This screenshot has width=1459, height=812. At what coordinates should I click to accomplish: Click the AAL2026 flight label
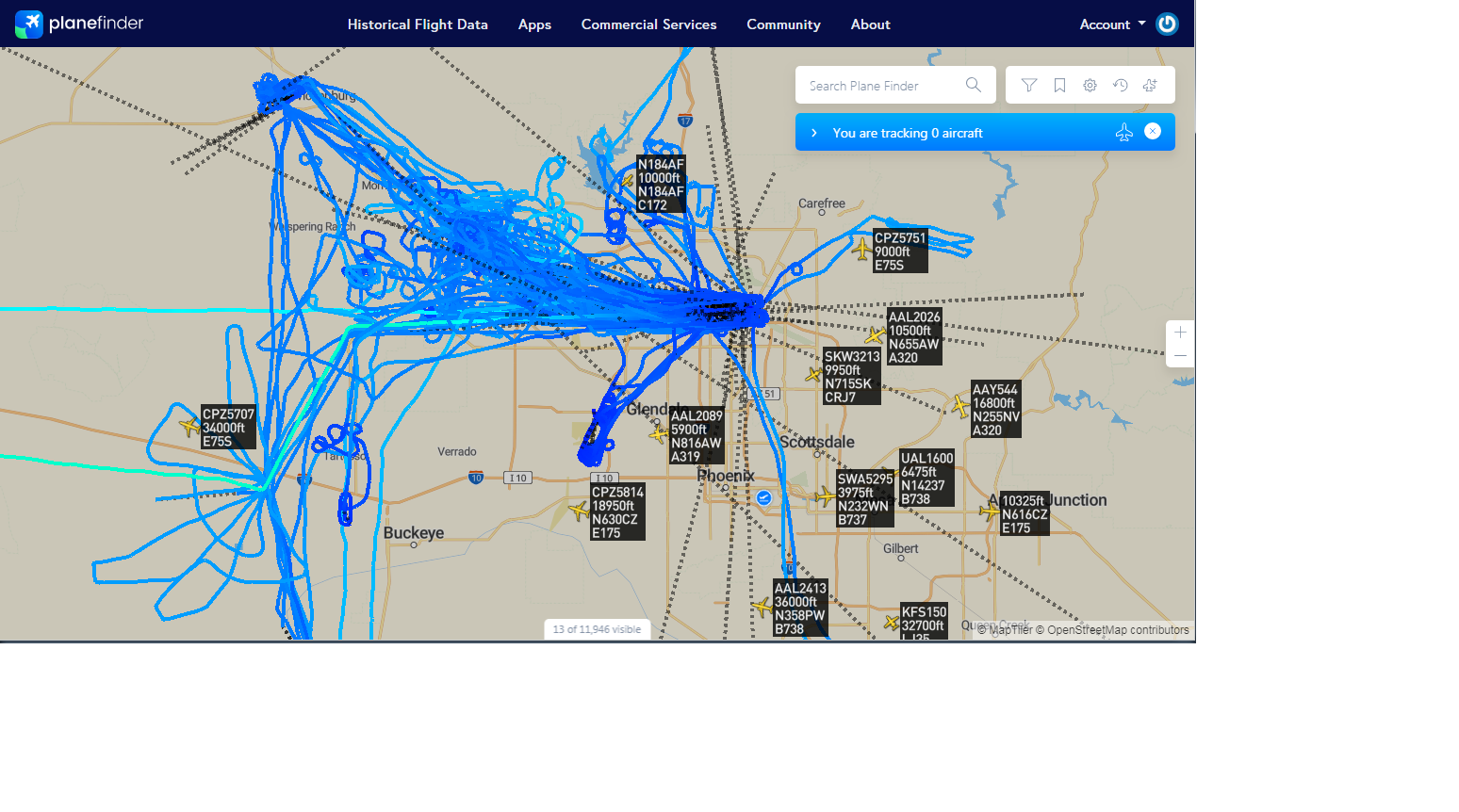(914, 337)
